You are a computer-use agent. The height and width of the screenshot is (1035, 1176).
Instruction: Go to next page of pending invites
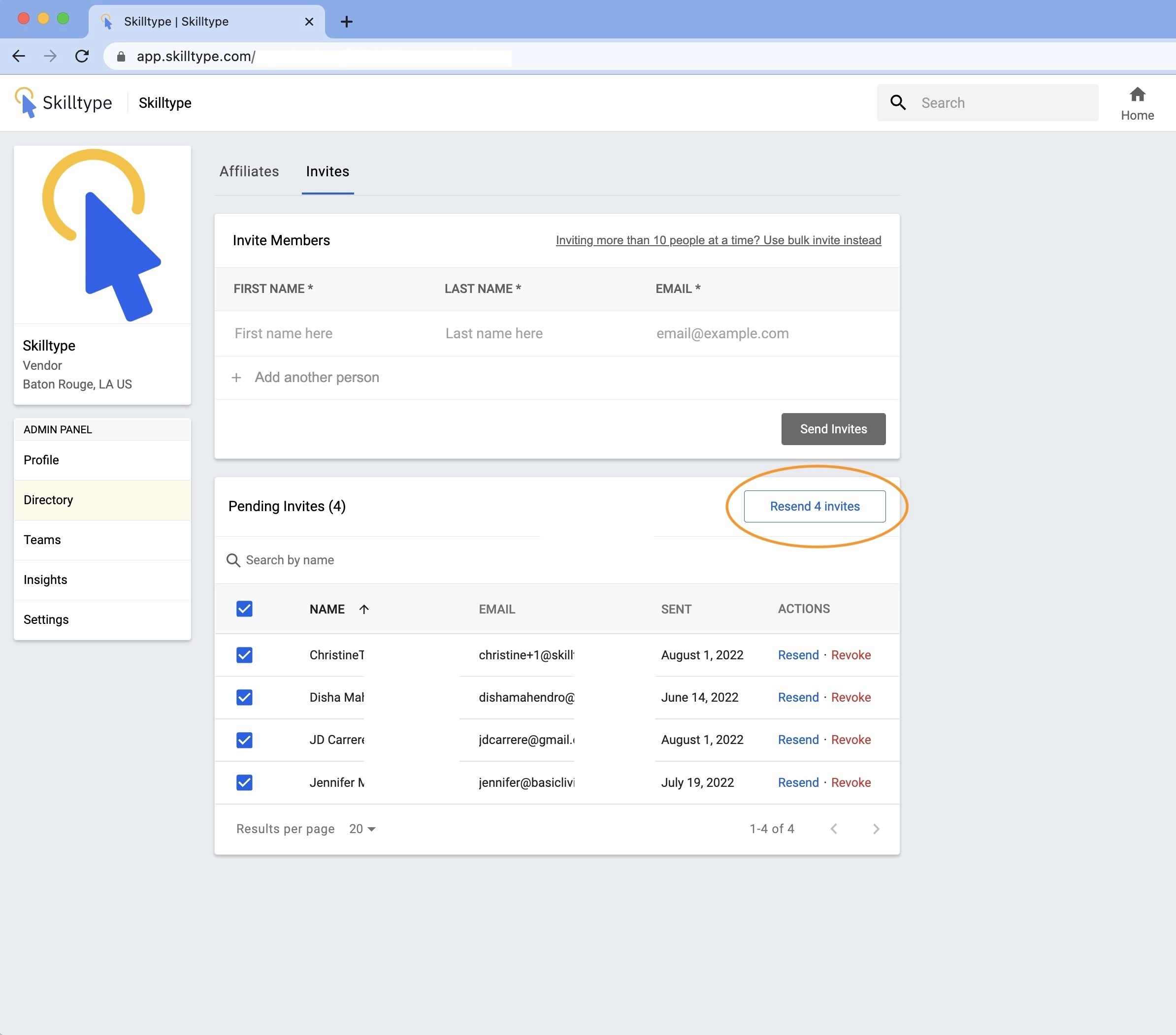876,829
